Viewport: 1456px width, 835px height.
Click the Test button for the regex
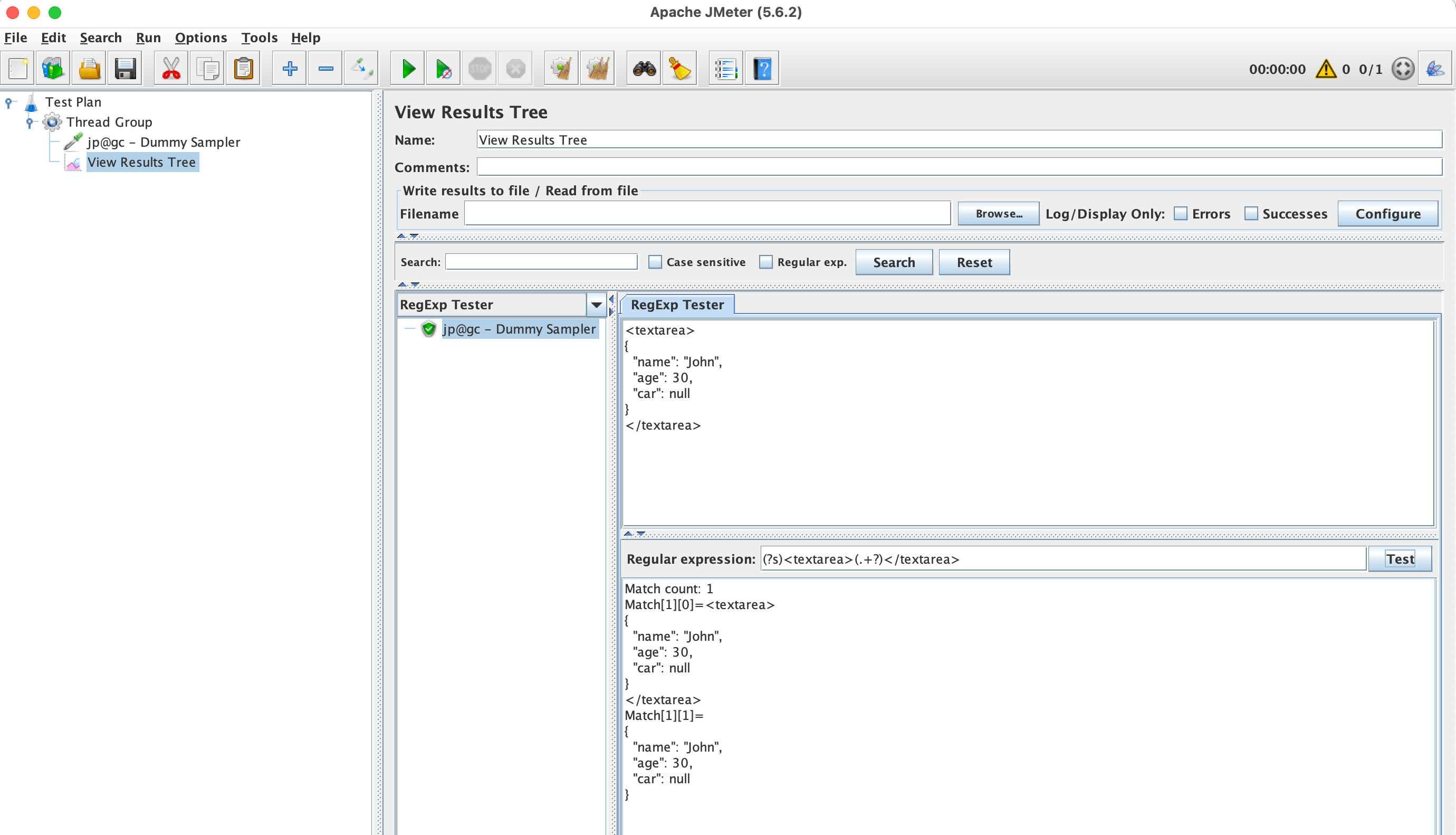tap(1401, 558)
